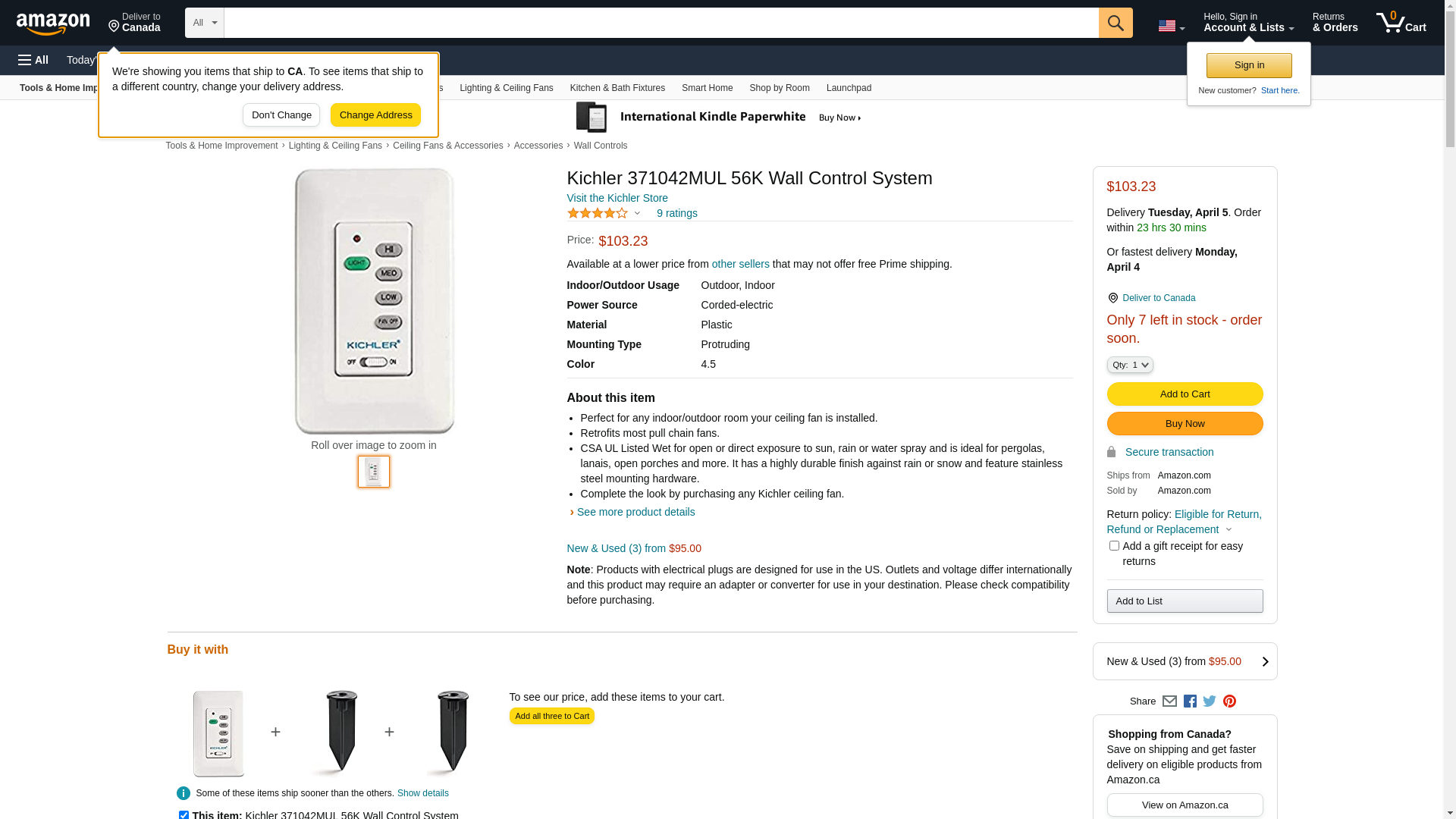Image resolution: width=1456 pixels, height=819 pixels.
Task: Share by email envelope icon
Action: [x=1169, y=701]
